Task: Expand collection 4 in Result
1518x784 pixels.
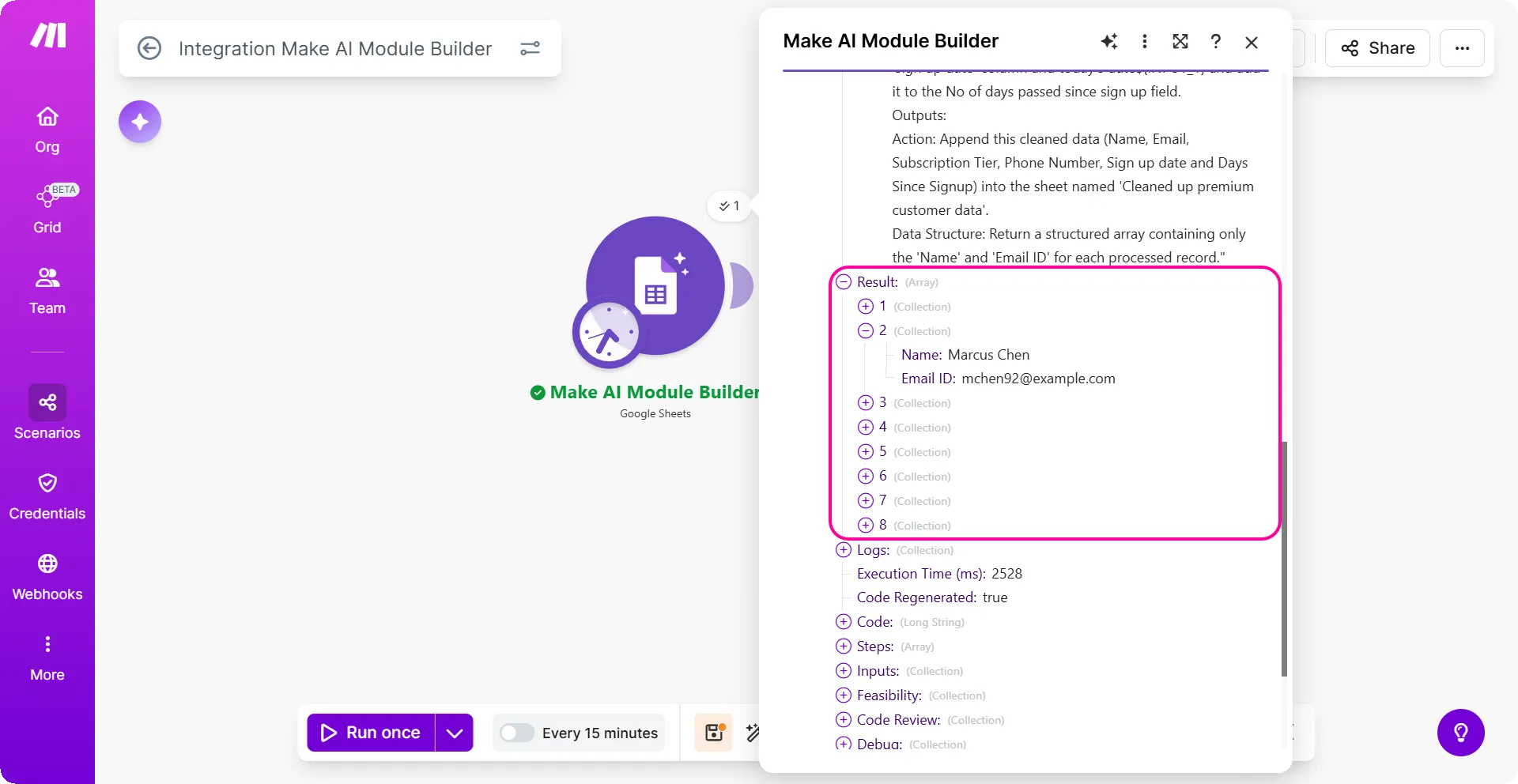Action: click(866, 428)
